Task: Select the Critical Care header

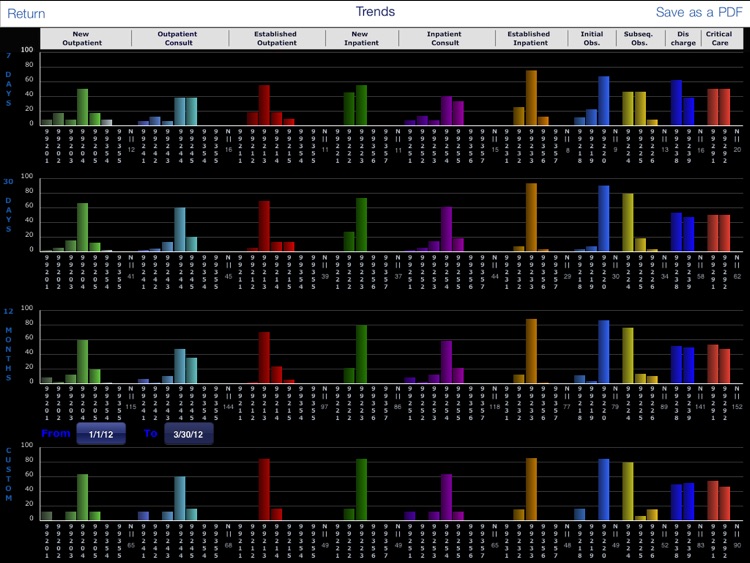Action: point(719,38)
